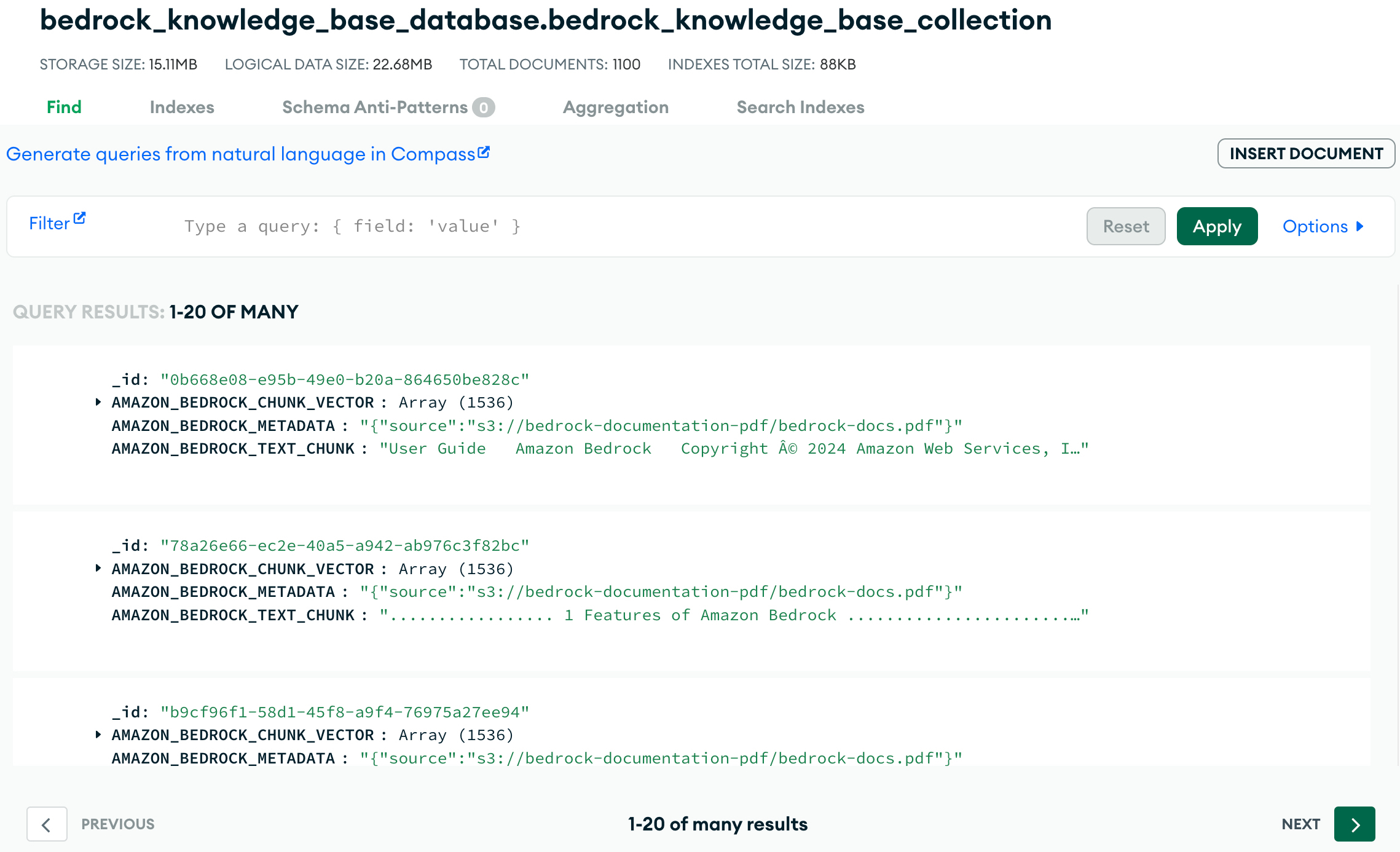This screenshot has height=852, width=1400.
Task: Click the first document's _id value
Action: tap(344, 379)
